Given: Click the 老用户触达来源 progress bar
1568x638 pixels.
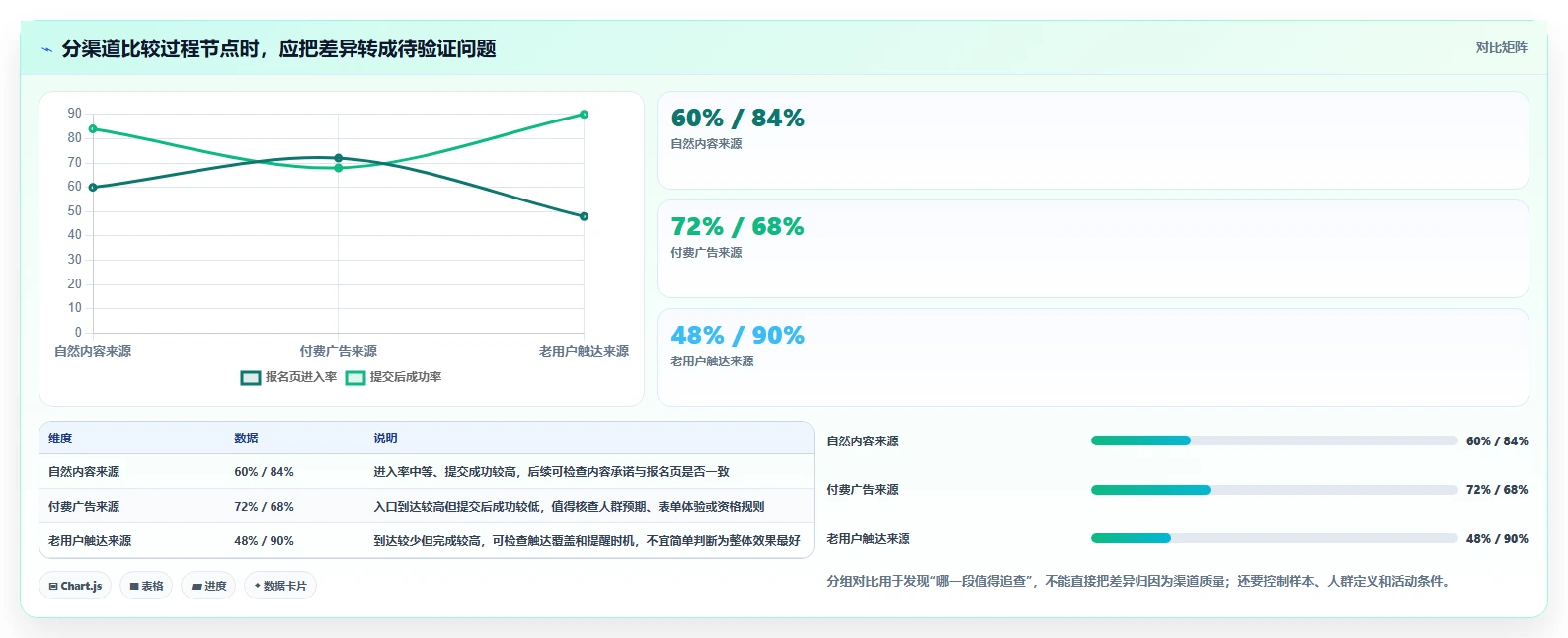Looking at the screenshot, I should point(1274,538).
